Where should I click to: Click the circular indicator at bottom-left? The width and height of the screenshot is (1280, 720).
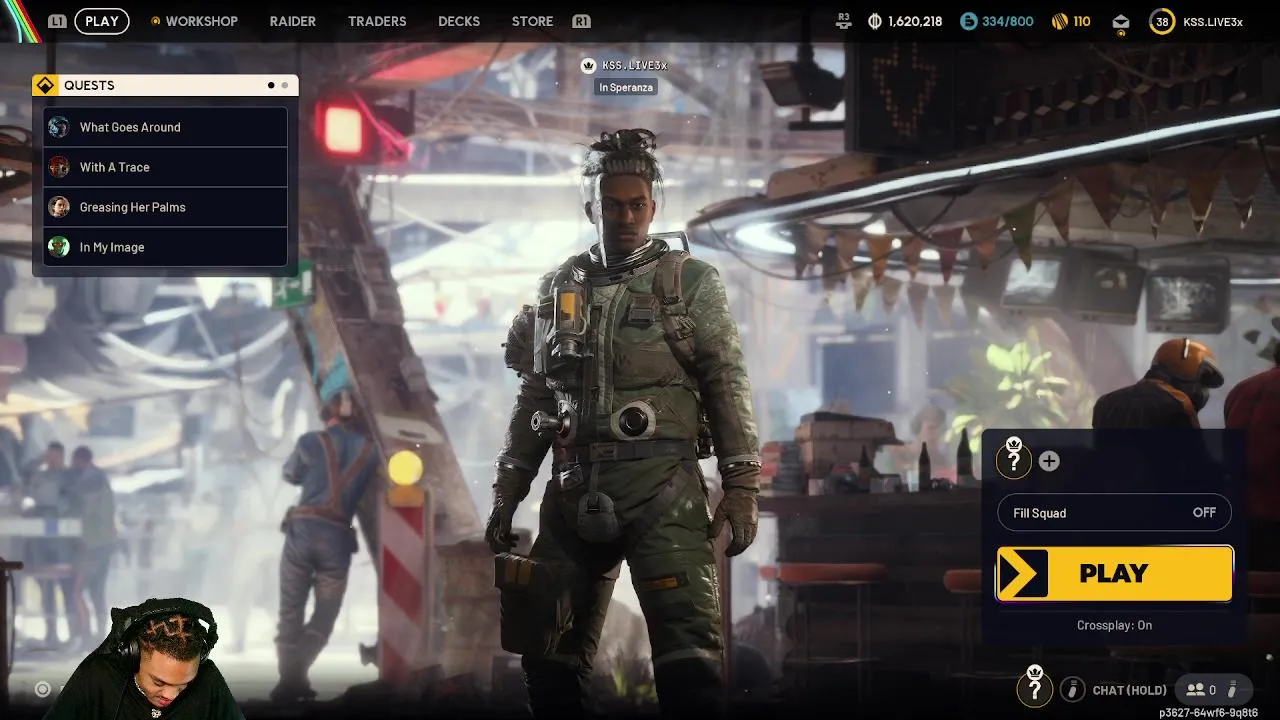pos(43,689)
